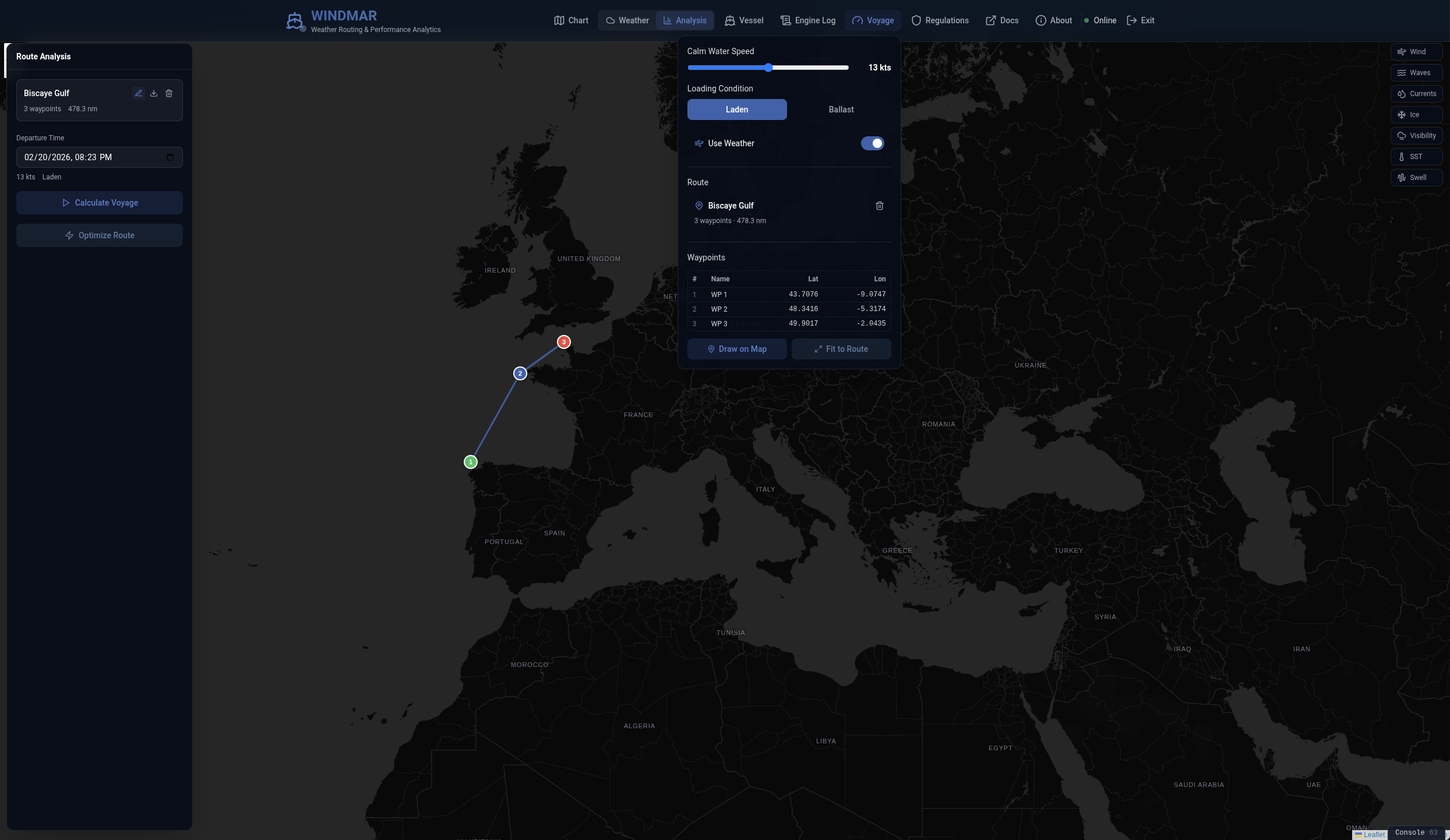This screenshot has width=1450, height=840.
Task: Click the Fit to Route button
Action: tap(841, 349)
